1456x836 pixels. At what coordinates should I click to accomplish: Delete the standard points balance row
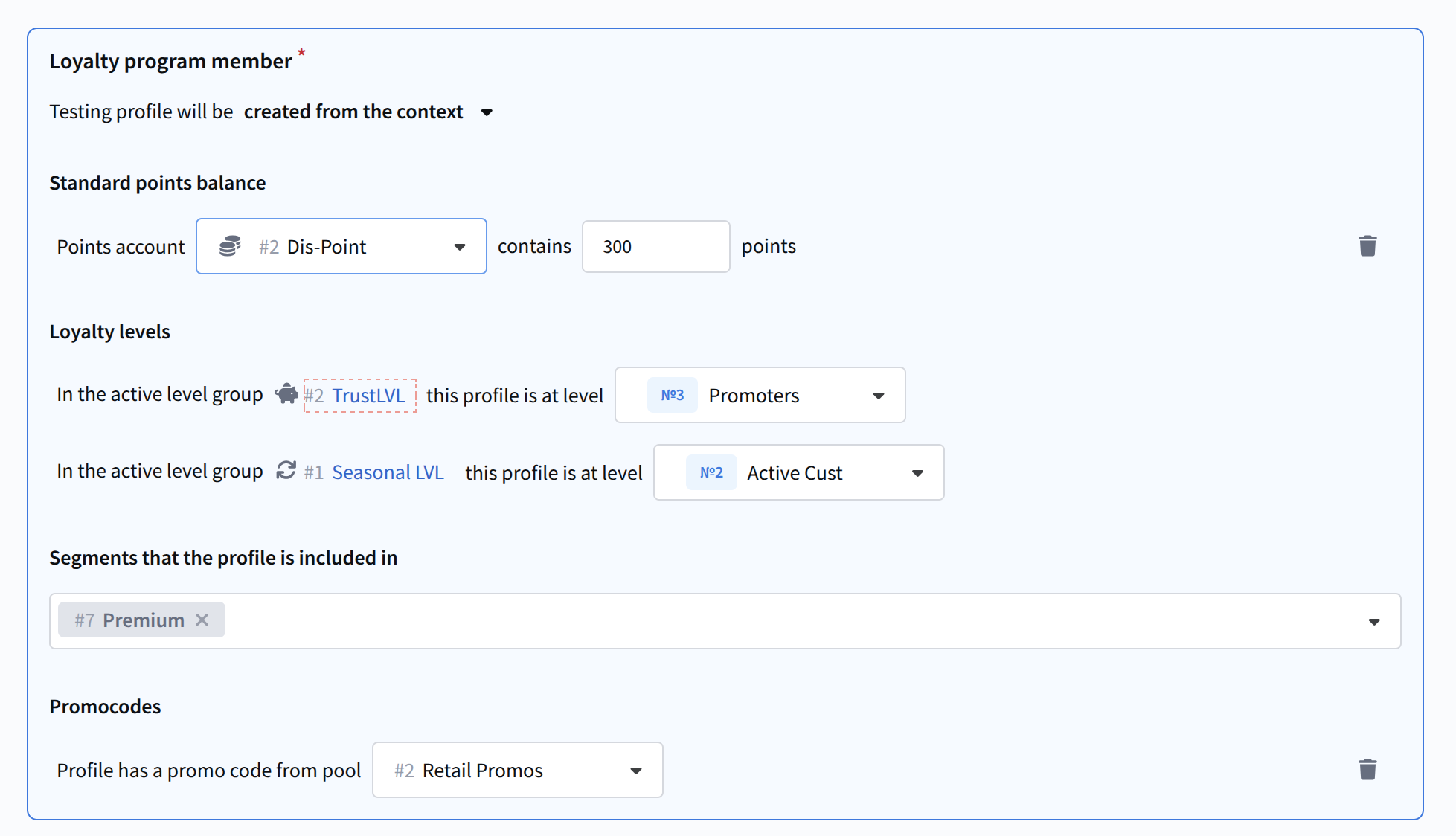click(1367, 246)
